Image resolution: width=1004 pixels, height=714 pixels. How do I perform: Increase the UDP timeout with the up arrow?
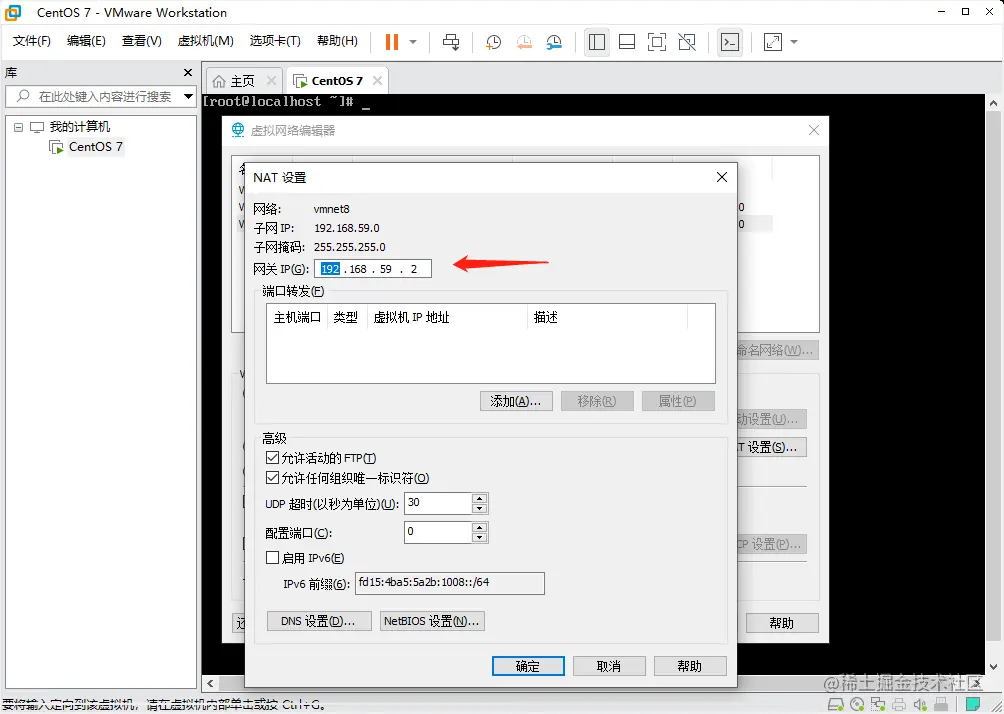click(480, 498)
